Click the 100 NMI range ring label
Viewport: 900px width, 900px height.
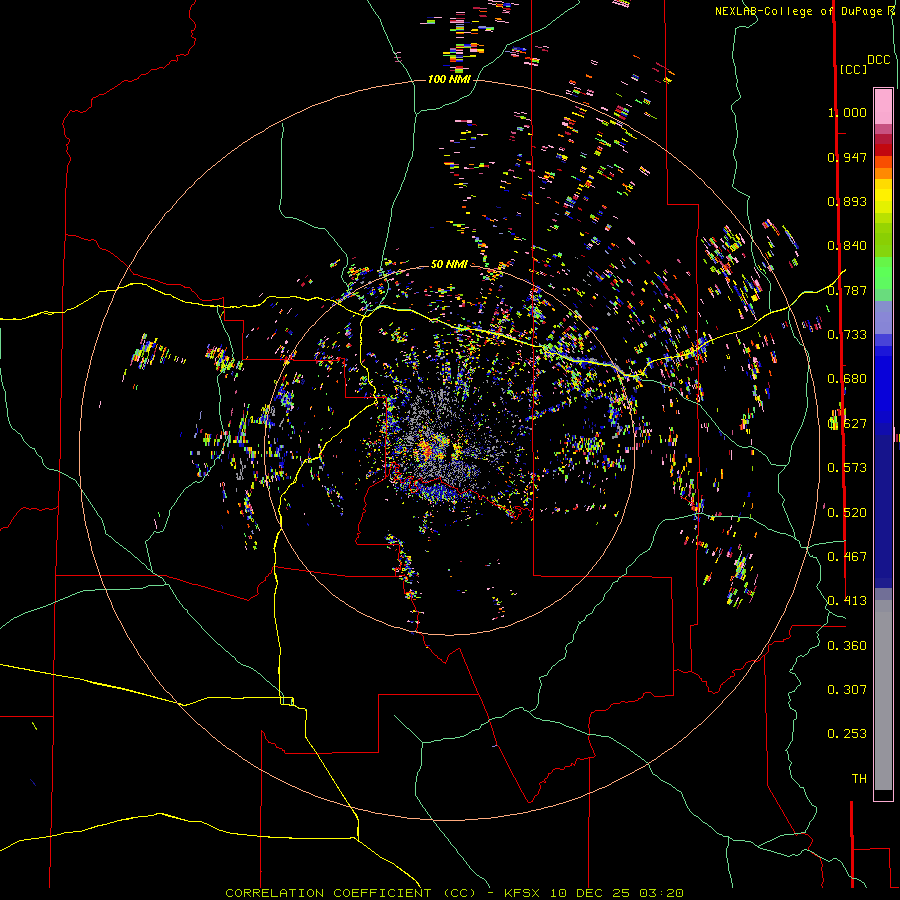click(449, 79)
